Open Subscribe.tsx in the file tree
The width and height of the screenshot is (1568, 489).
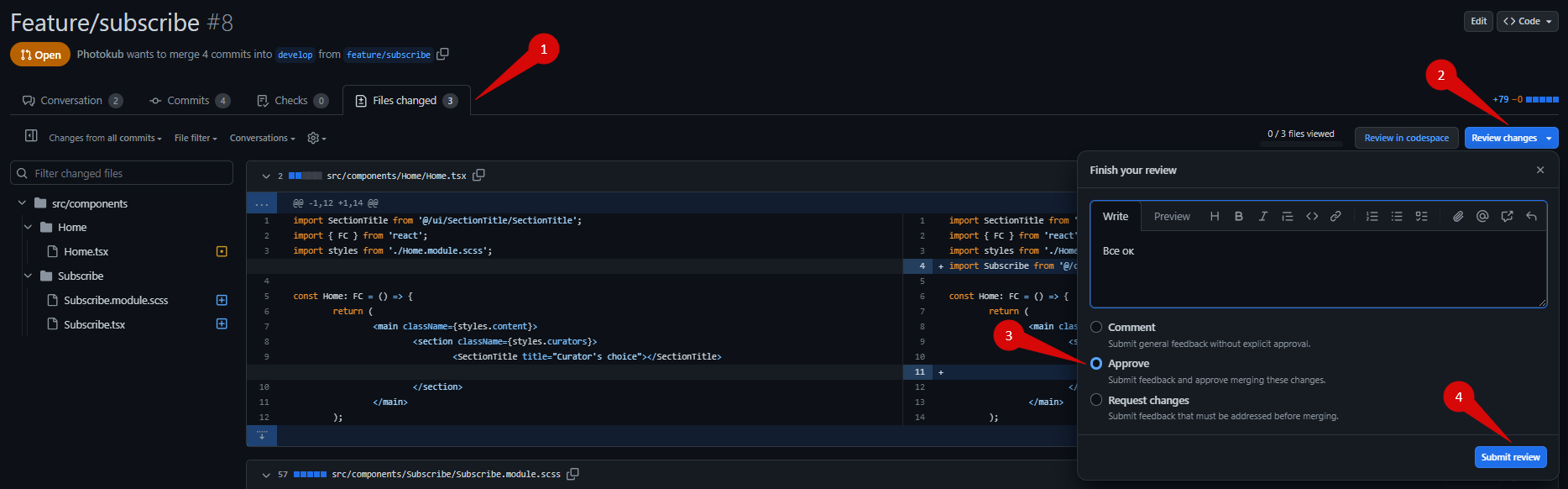94,324
